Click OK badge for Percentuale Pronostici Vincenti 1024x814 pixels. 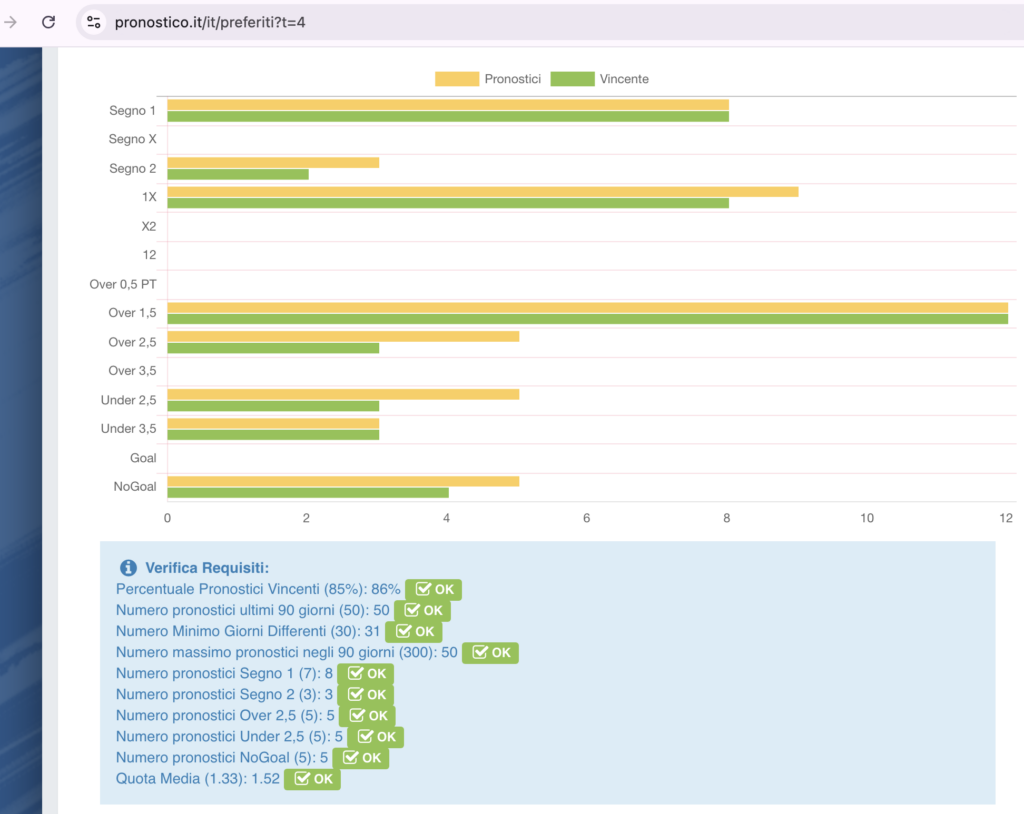pyautogui.click(x=433, y=589)
